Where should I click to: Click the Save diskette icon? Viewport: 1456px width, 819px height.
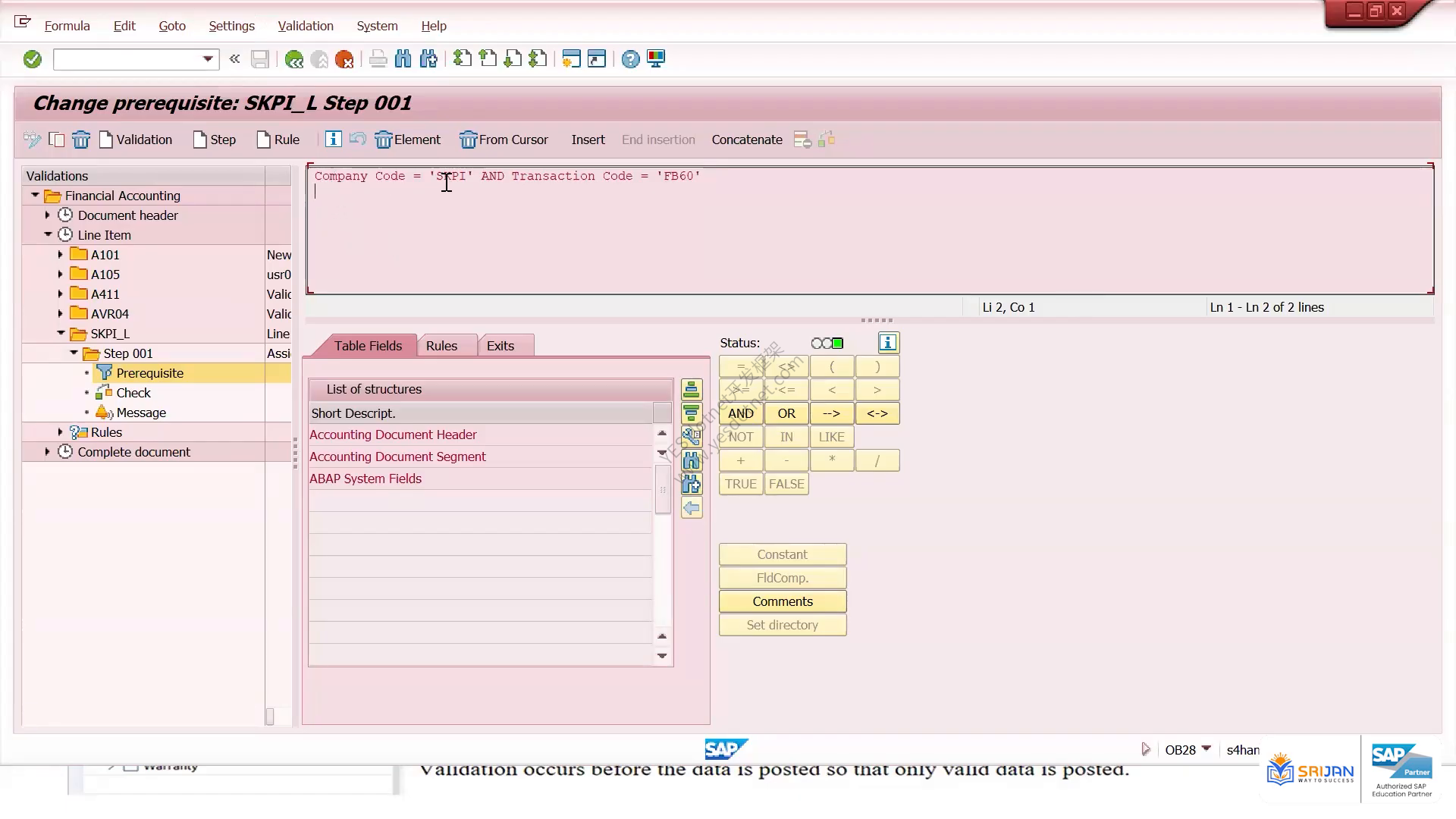point(260,59)
